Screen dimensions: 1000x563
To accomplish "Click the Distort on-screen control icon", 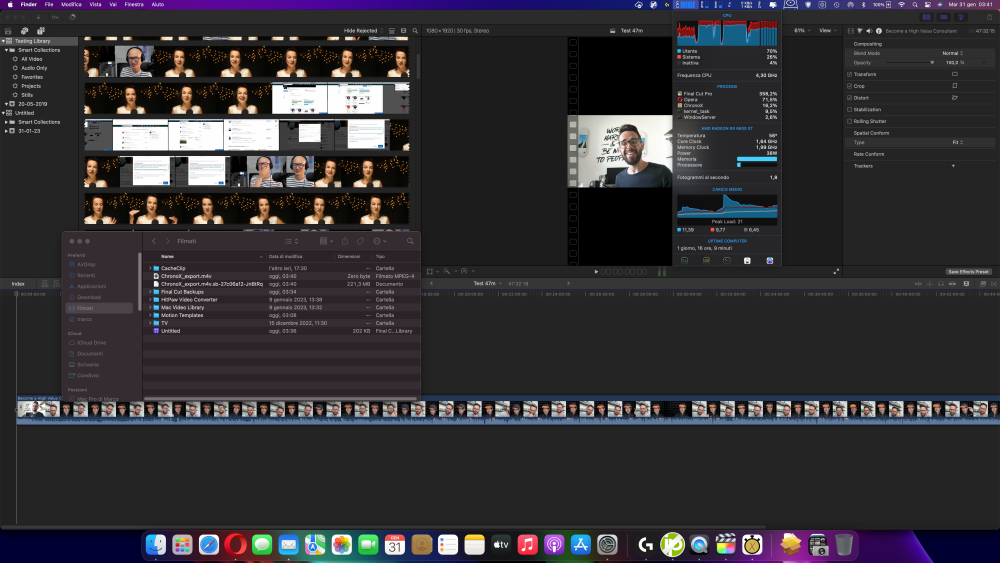I will (x=955, y=98).
